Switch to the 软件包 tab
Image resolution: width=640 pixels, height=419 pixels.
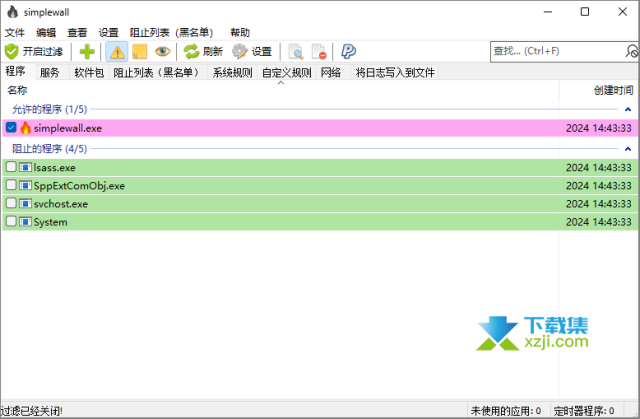[89, 73]
